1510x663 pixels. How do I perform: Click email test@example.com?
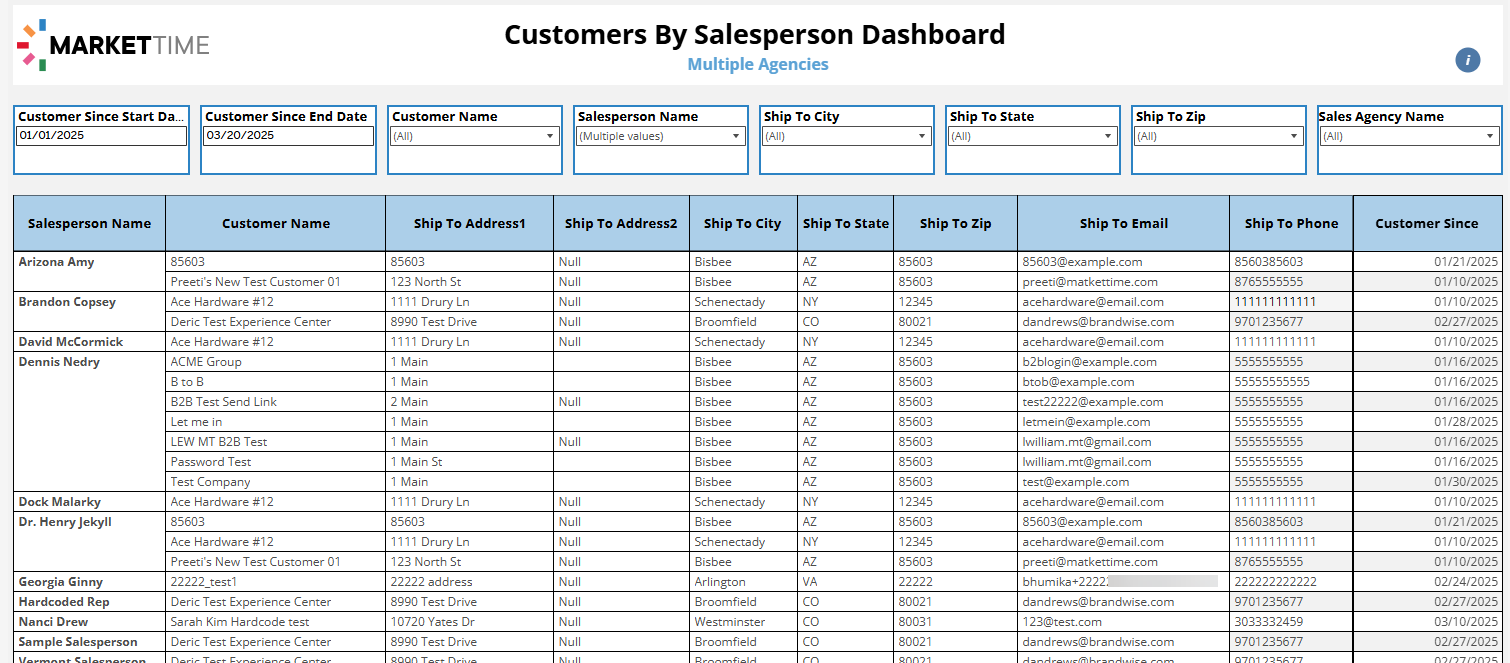(x=1076, y=482)
